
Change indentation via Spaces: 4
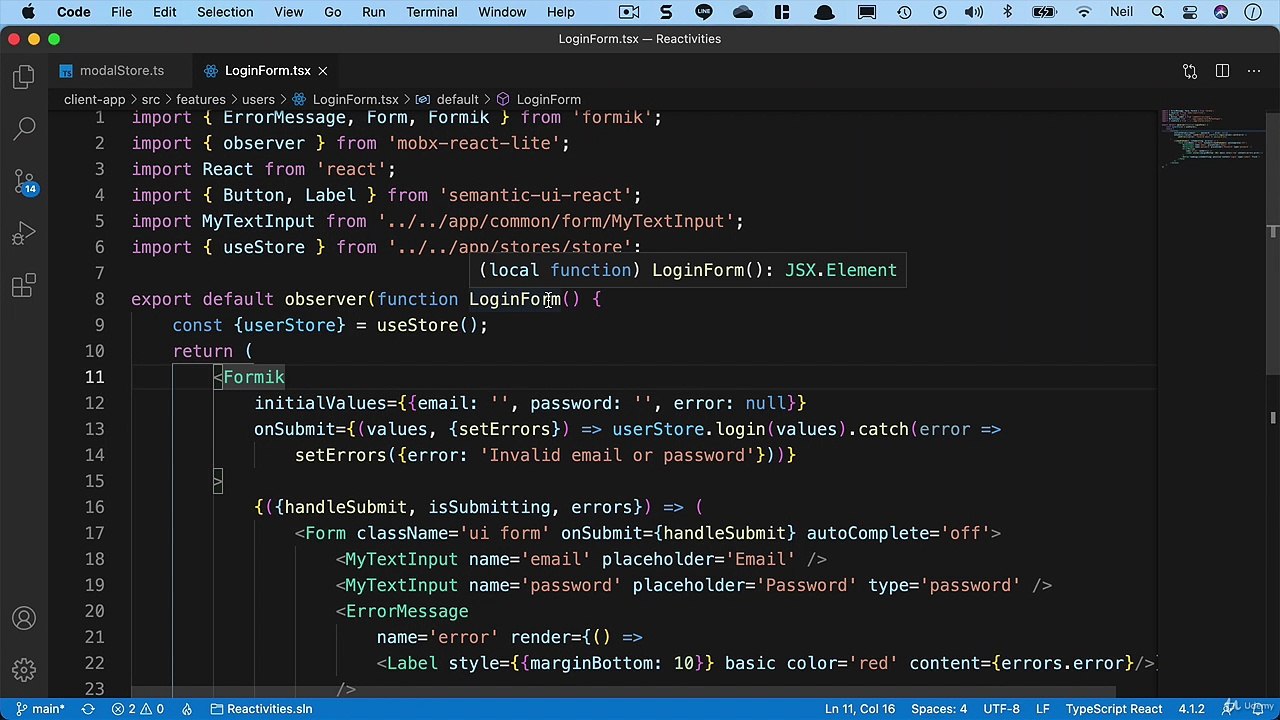(x=939, y=709)
